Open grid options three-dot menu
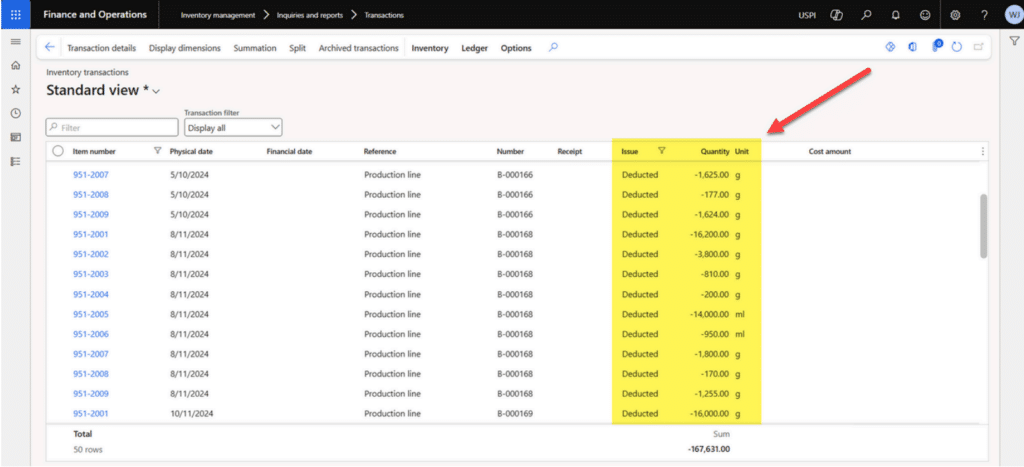The width and height of the screenshot is (1024, 467). click(x=983, y=151)
